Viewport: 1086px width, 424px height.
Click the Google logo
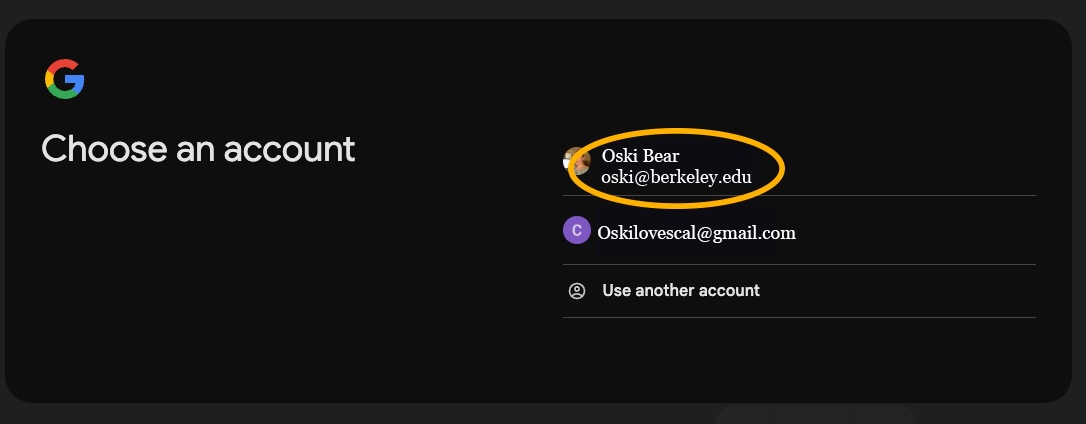tap(65, 79)
